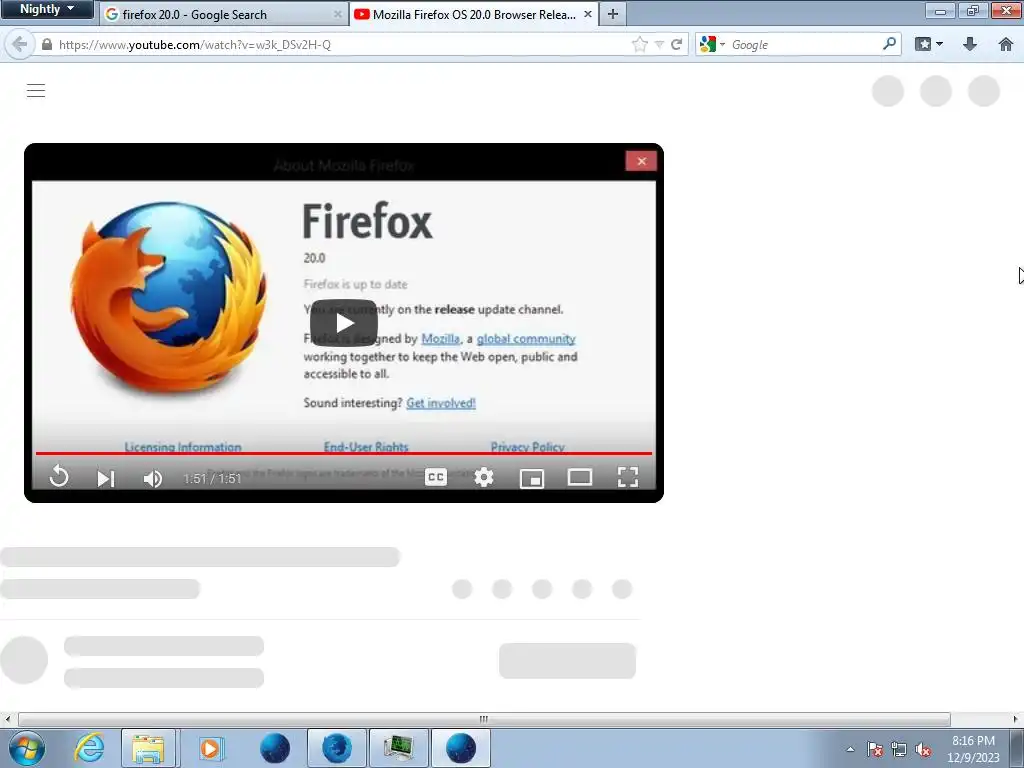The width and height of the screenshot is (1024, 768).
Task: Toggle closed captions on the video
Action: pyautogui.click(x=436, y=477)
